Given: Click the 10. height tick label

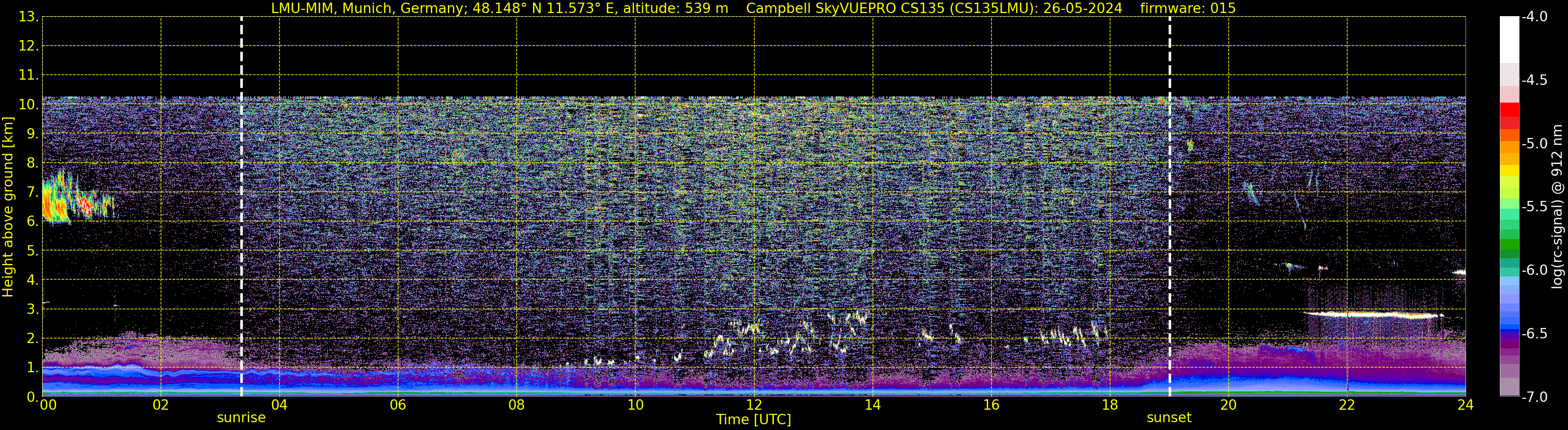Looking at the screenshot, I should tap(28, 105).
